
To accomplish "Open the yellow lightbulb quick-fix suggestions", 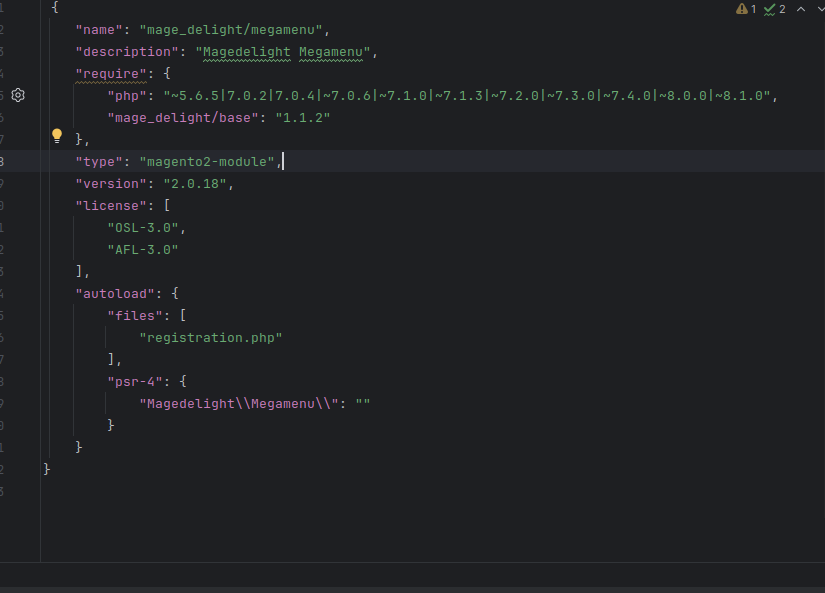I will point(57,136).
